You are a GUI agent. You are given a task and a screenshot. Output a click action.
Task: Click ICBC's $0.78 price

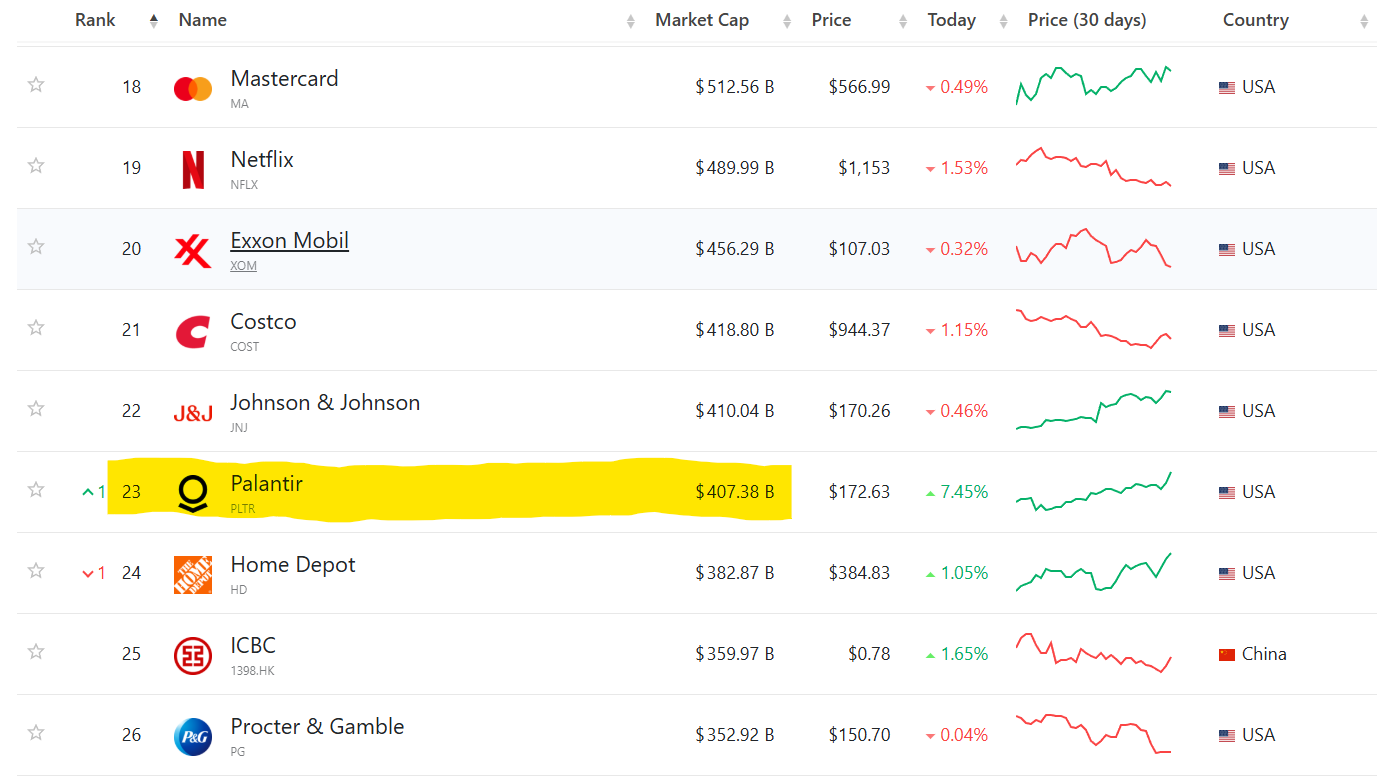(868, 654)
